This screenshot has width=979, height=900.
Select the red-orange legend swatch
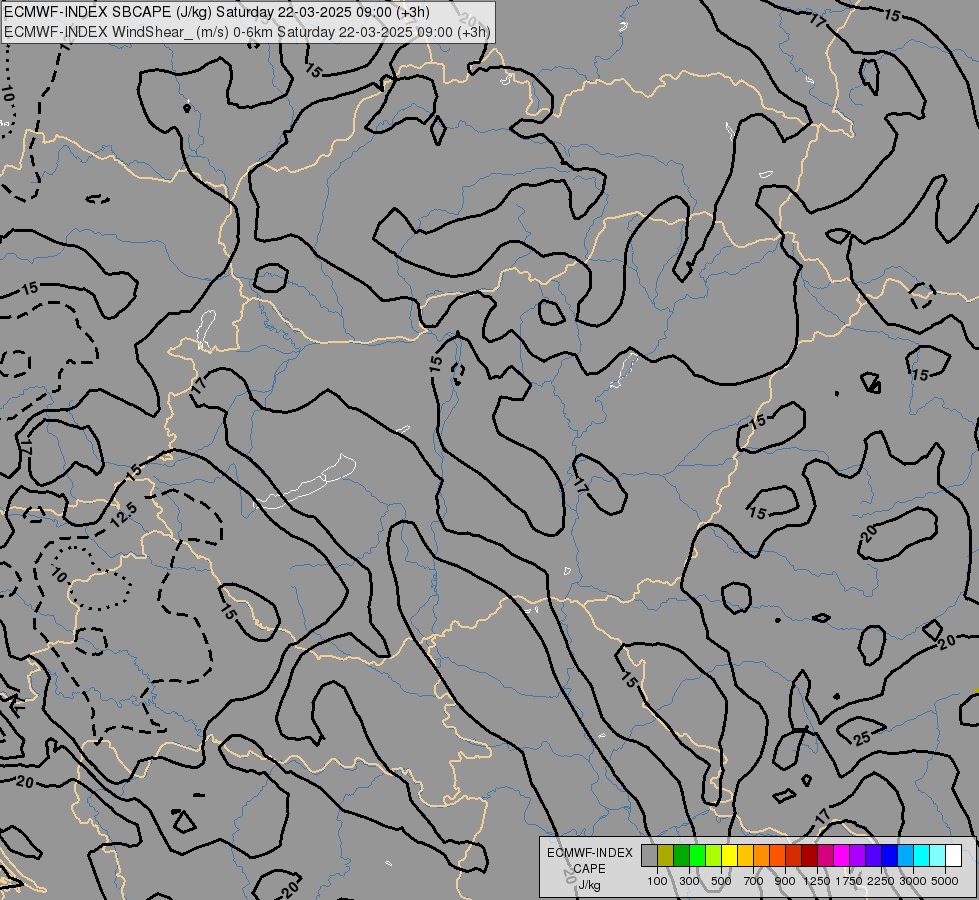point(777,855)
